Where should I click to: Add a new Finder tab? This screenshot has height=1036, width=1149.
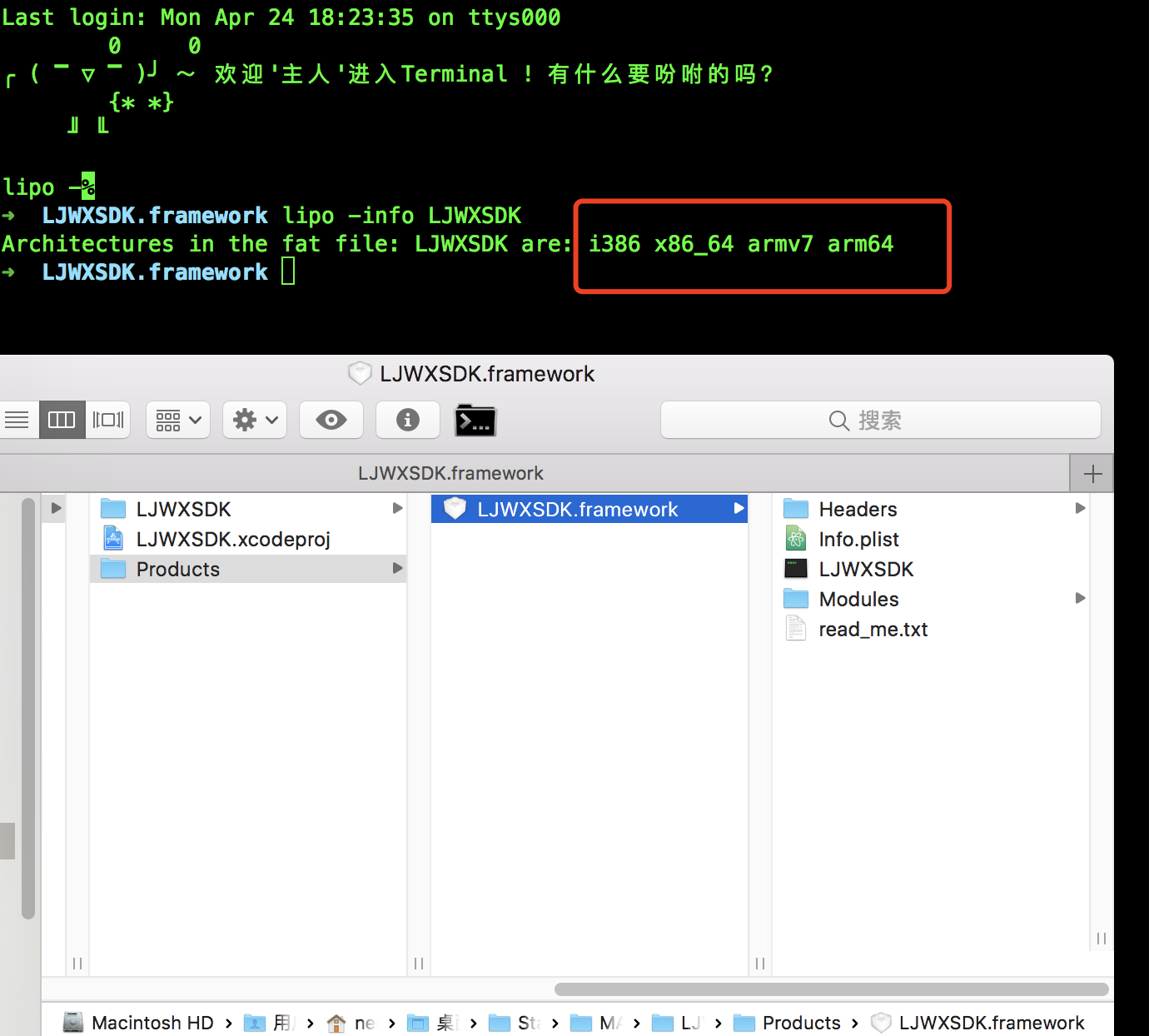(1092, 474)
